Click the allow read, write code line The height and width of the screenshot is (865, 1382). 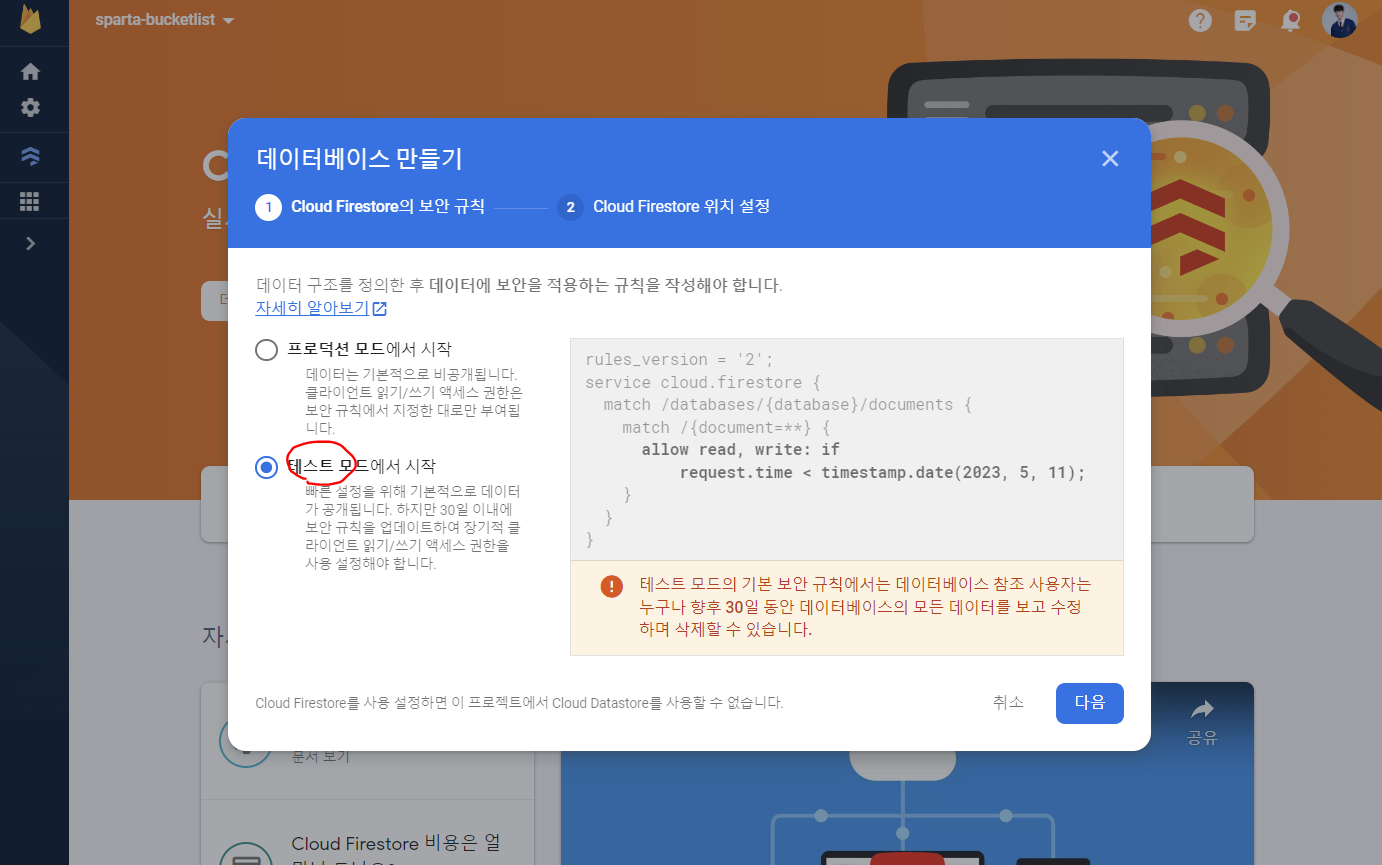(x=741, y=450)
